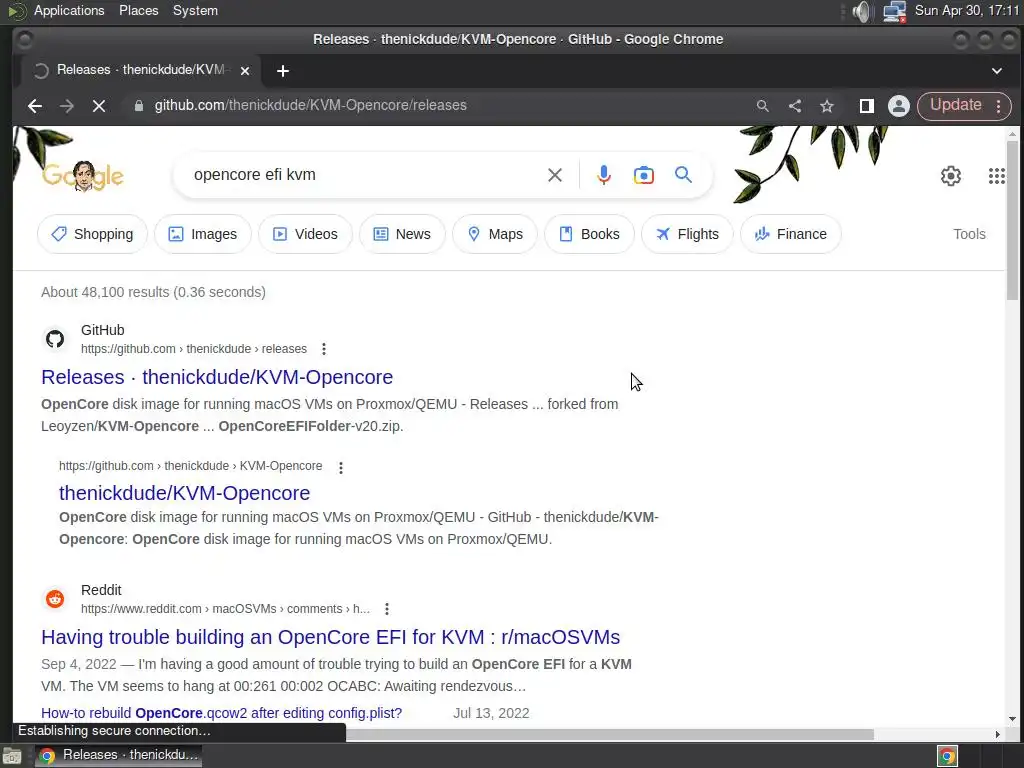1024x768 pixels.
Task: Filter results by Shopping
Action: click(92, 234)
